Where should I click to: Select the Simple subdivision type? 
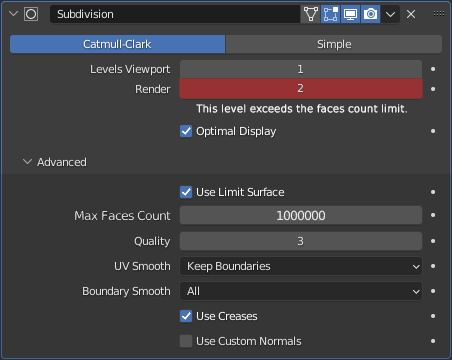click(x=334, y=44)
